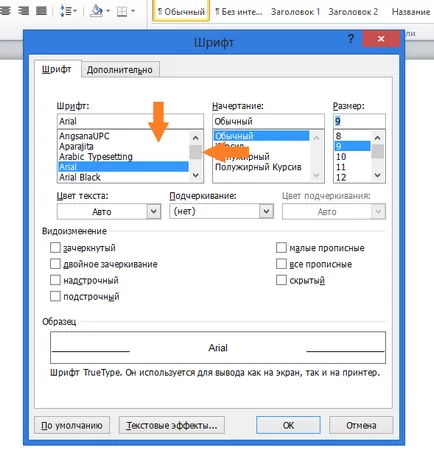The image size is (434, 456).
Task: Open Текстовые эффекты button
Action: tap(172, 425)
